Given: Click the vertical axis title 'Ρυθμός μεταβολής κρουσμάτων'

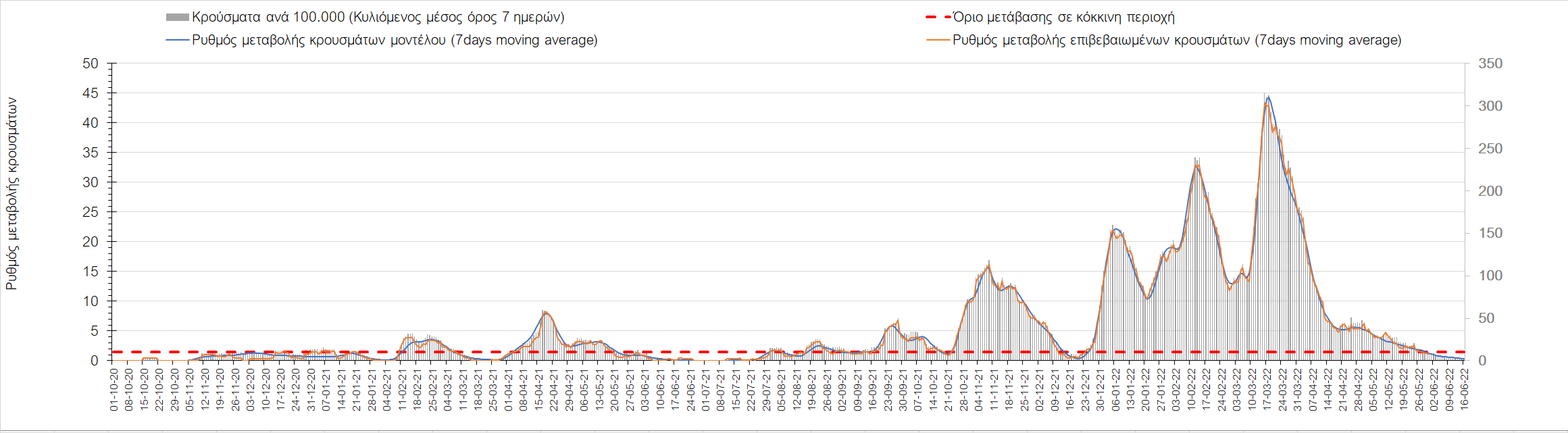Looking at the screenshot, I should click(x=11, y=194).
